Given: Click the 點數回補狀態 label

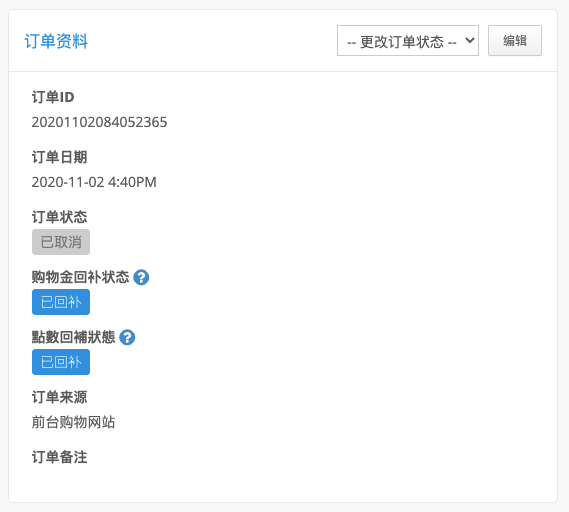Looking at the screenshot, I should coord(73,337).
